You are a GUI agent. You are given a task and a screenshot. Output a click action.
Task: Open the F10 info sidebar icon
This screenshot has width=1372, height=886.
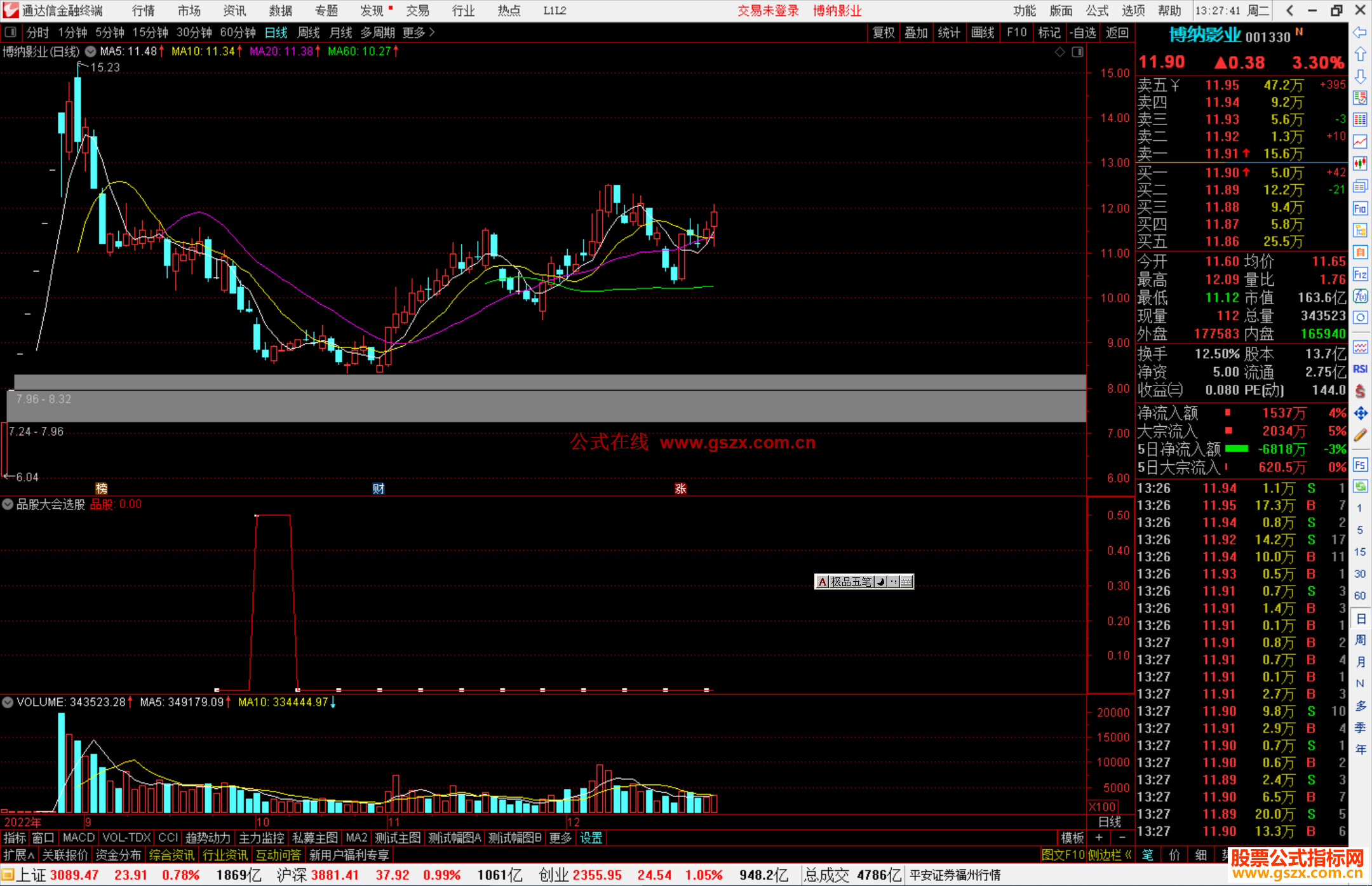[1360, 208]
